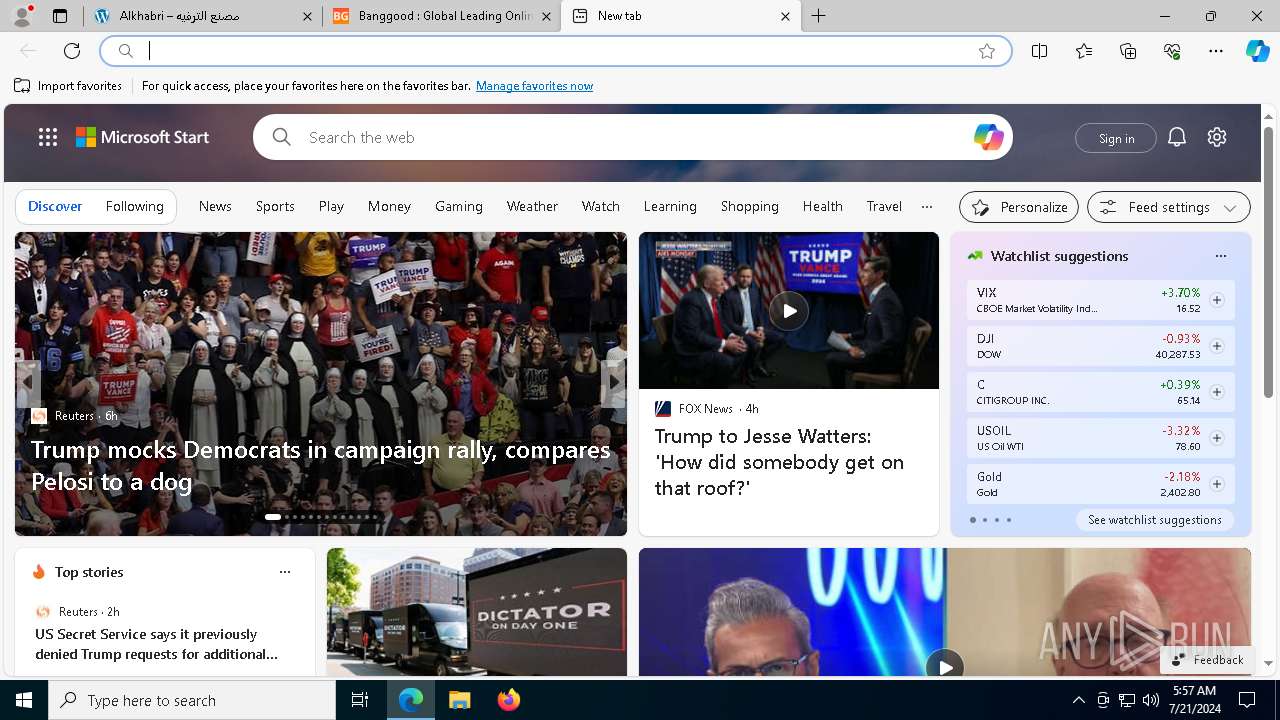Open the Dictator on Day One thumbnail
Image resolution: width=1280 pixels, height=720 pixels.
477,612
